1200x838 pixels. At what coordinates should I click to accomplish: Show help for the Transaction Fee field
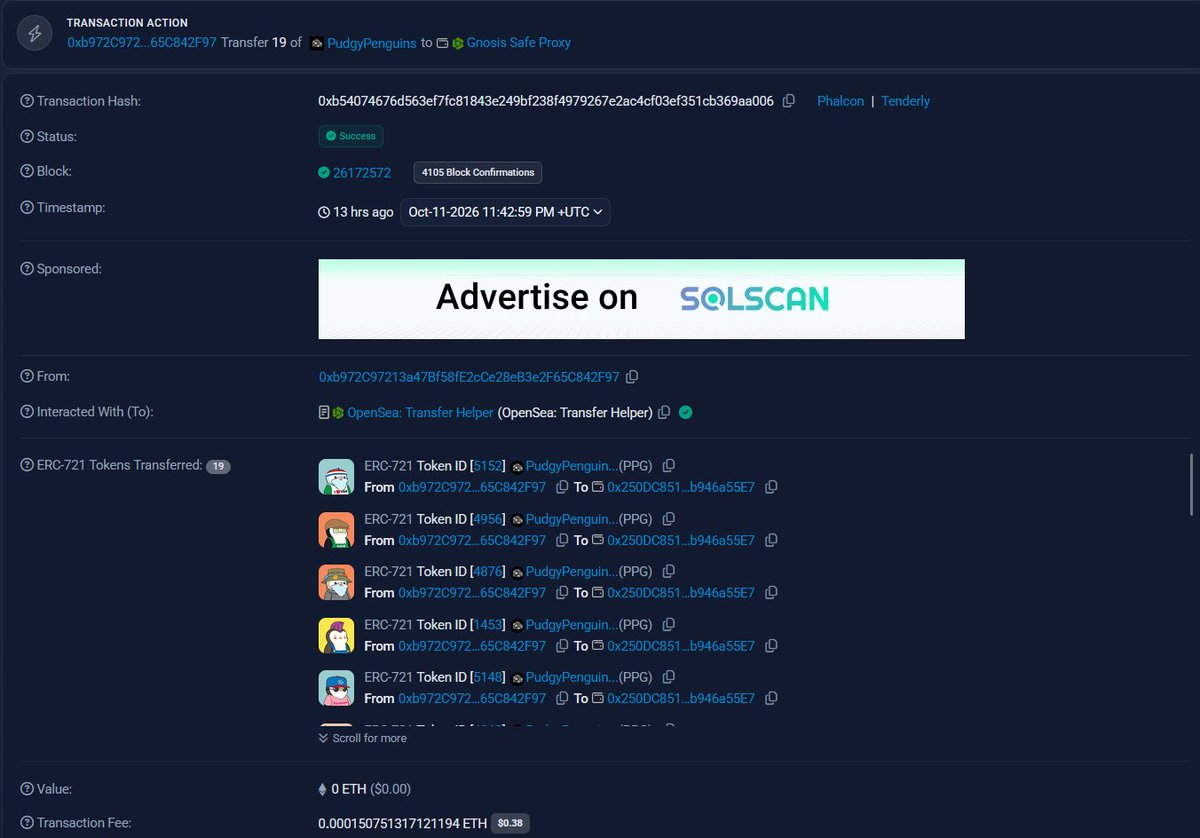coord(27,823)
